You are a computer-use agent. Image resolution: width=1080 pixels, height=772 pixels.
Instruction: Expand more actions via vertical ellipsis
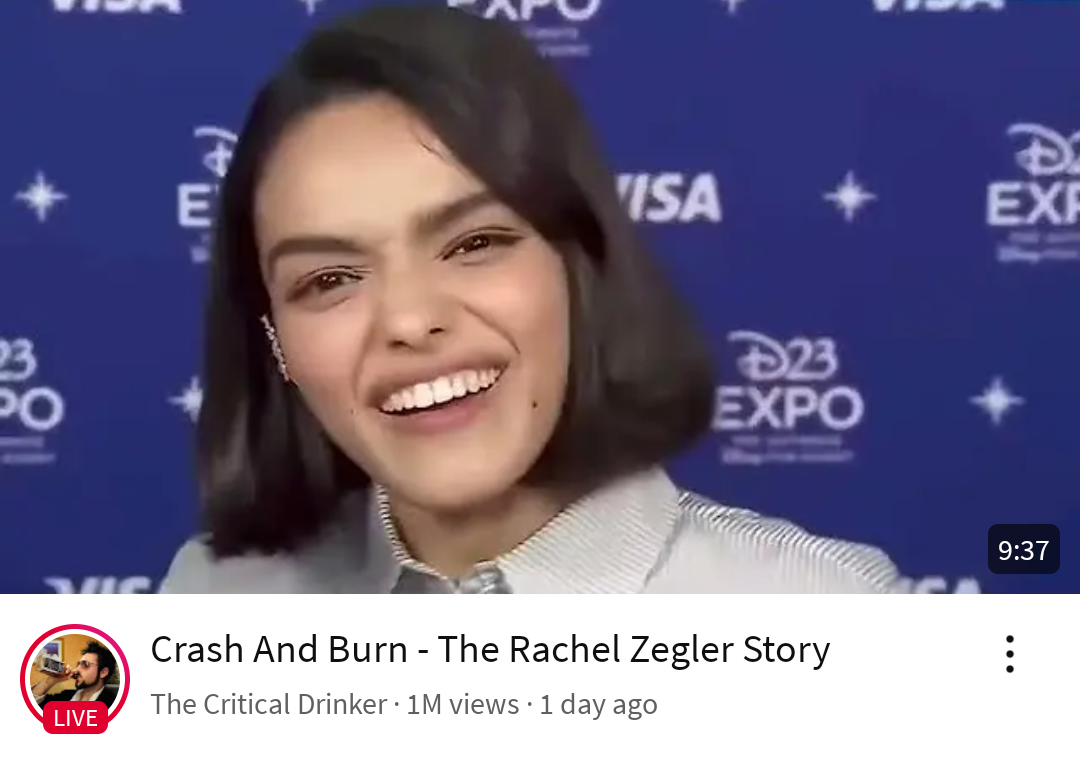point(1009,654)
